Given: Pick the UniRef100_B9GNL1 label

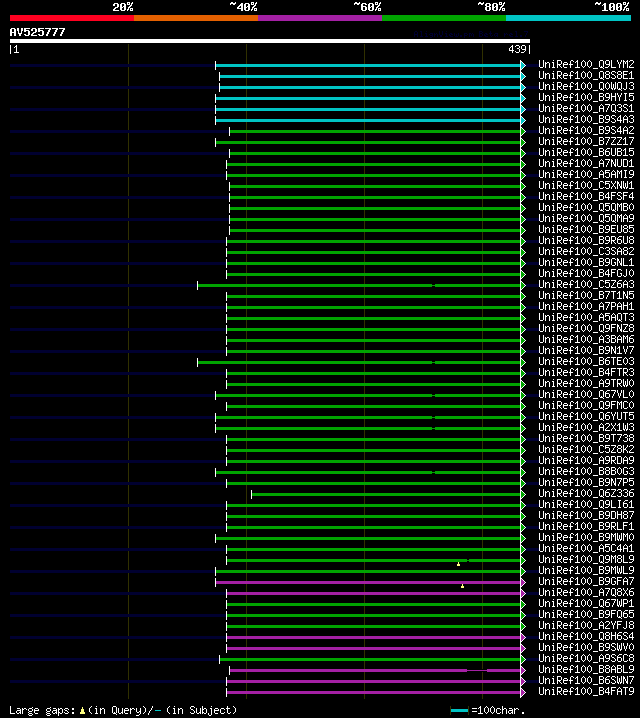Looking at the screenshot, I should 586,262.
